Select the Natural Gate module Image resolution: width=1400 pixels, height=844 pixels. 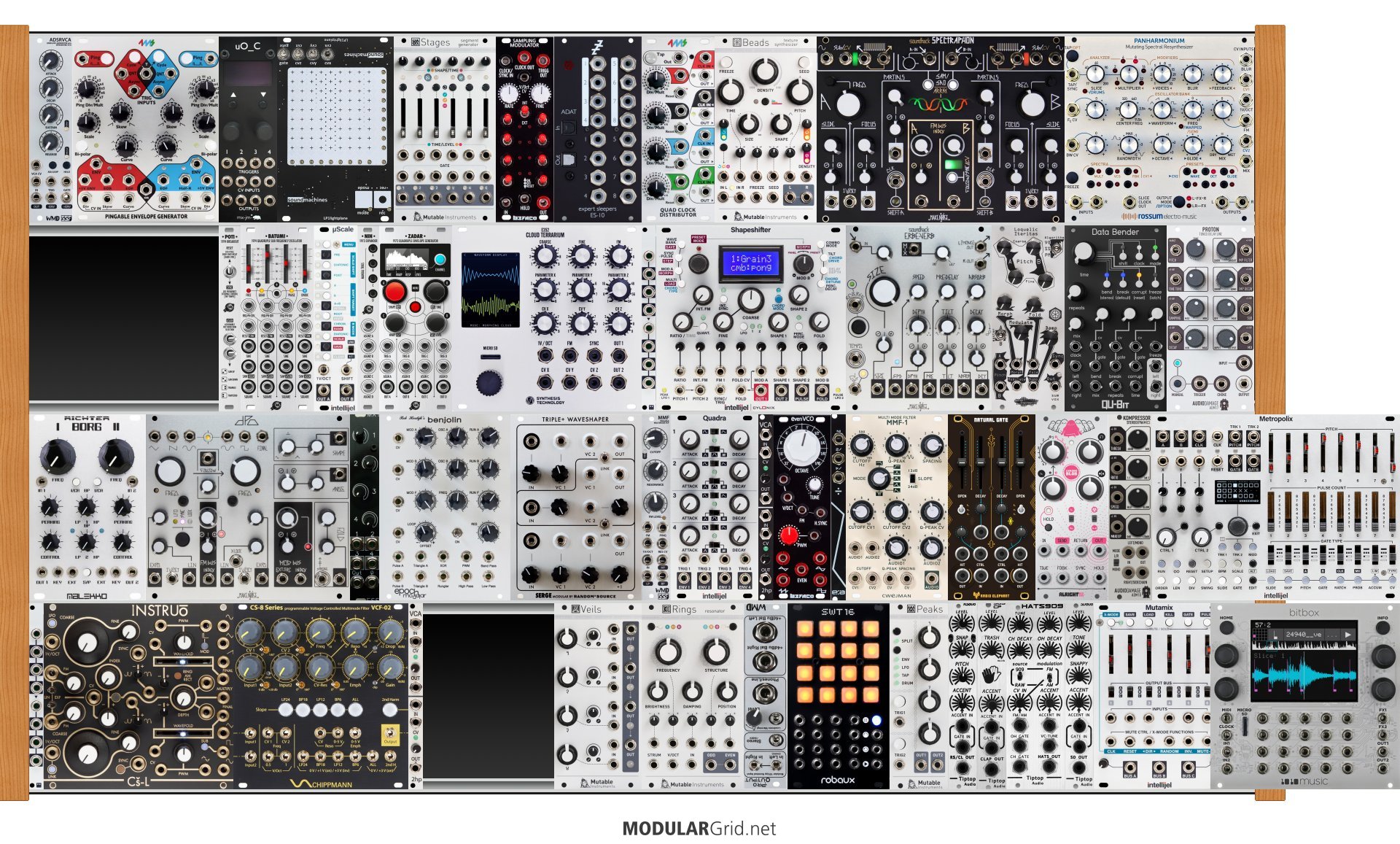(992, 507)
